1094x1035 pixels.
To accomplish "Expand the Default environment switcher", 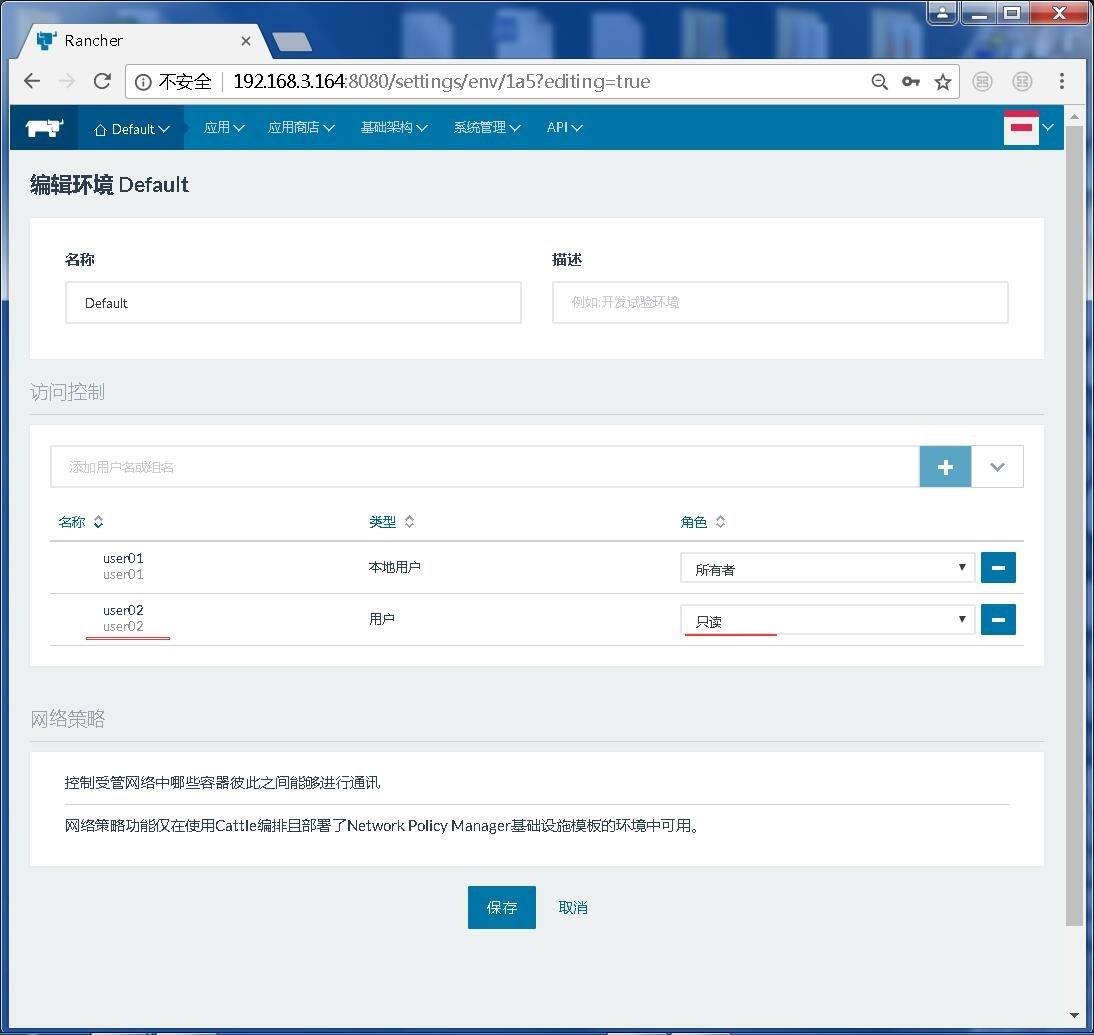I will tap(131, 127).
